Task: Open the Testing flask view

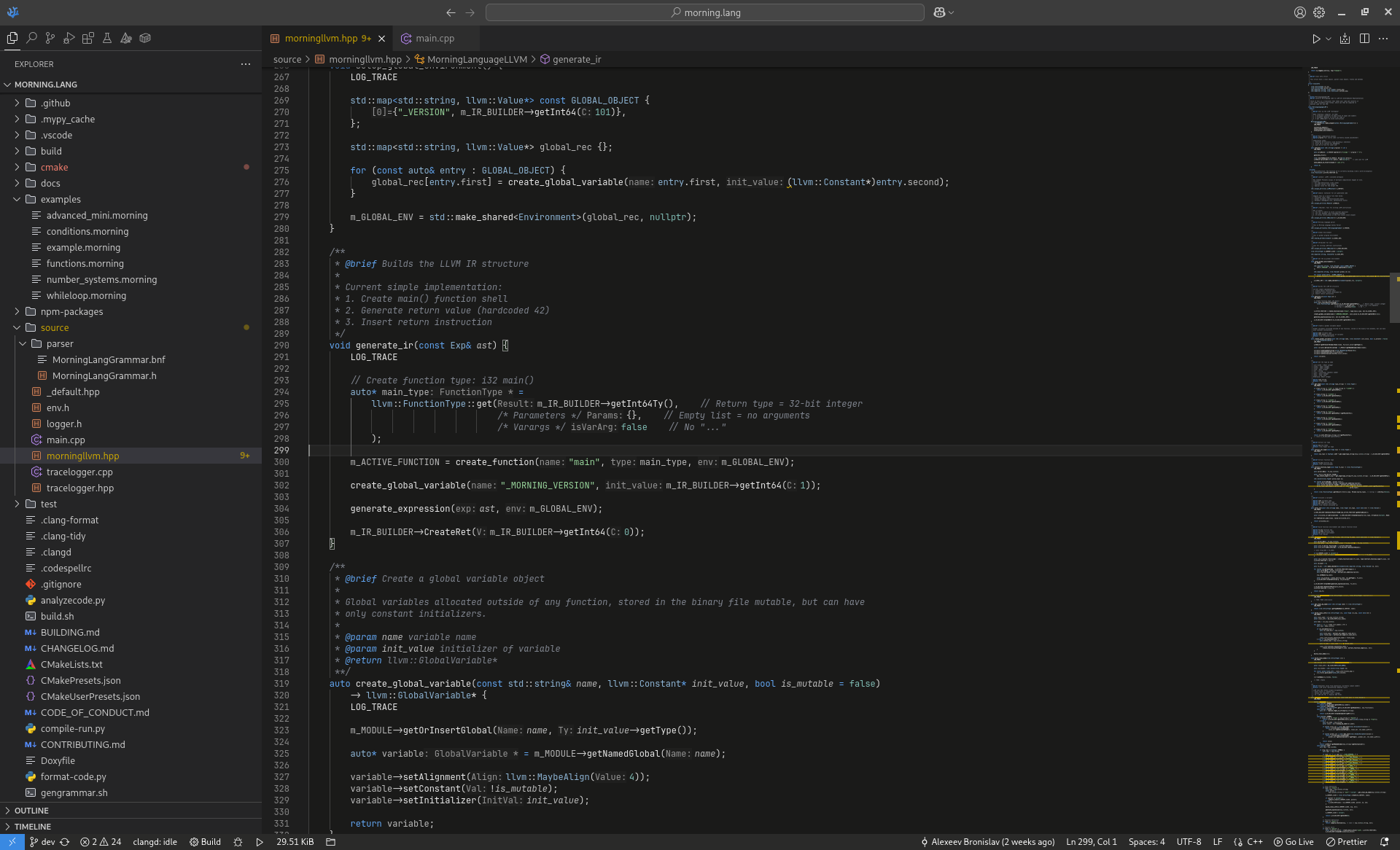Action: click(107, 38)
